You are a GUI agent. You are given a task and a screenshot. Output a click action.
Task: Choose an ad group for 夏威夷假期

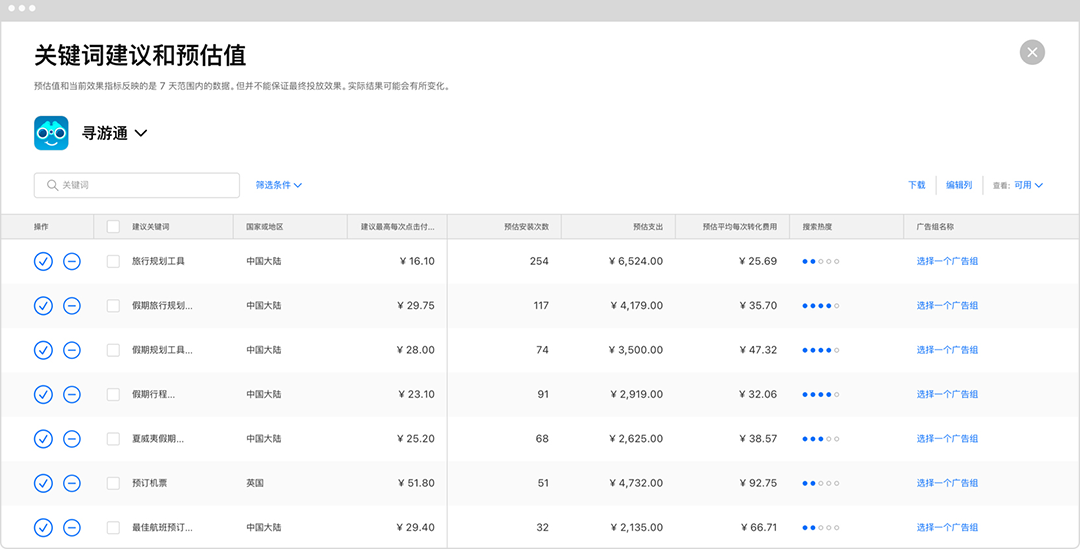click(x=947, y=439)
